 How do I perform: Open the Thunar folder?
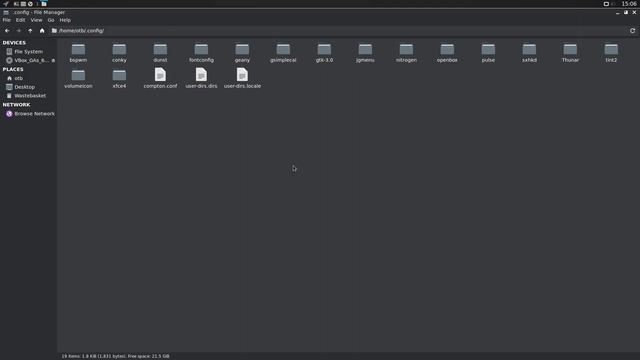(570, 53)
